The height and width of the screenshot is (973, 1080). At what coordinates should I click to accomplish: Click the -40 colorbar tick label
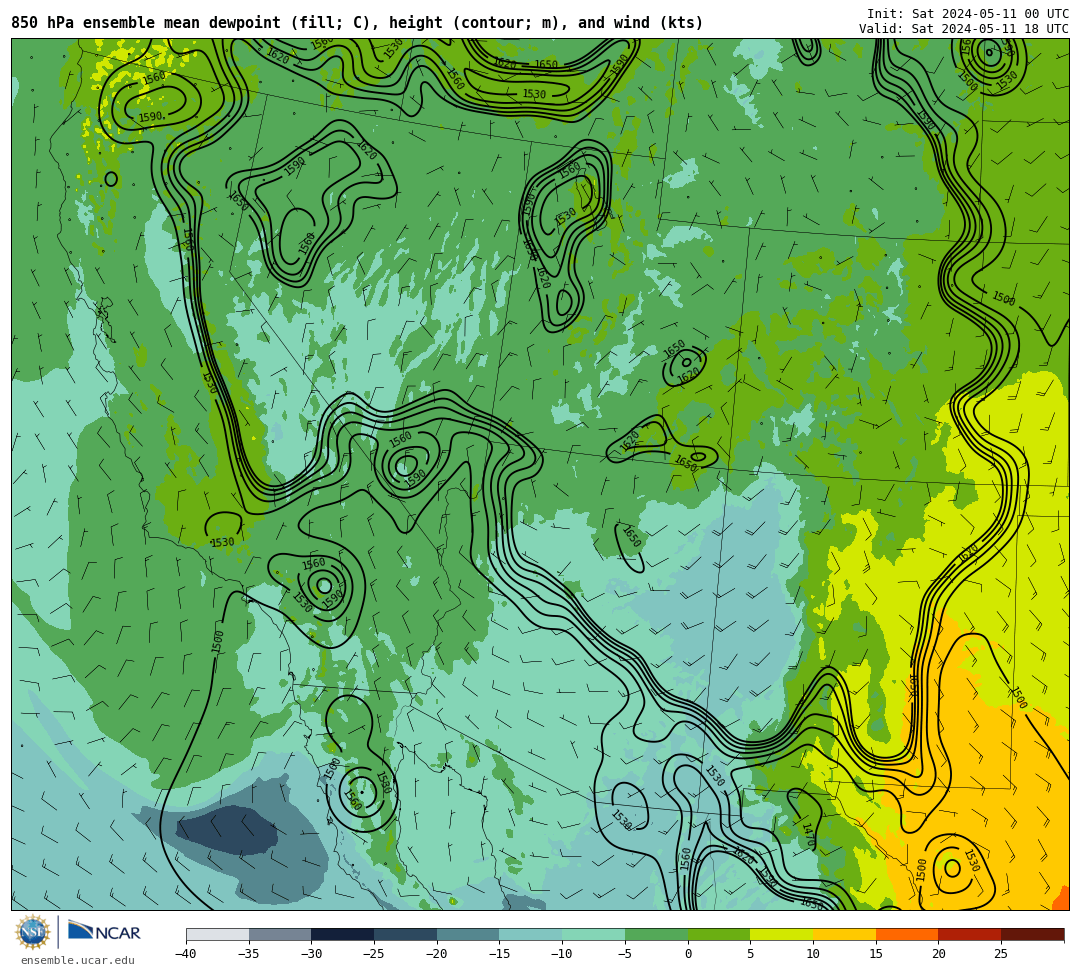[x=185, y=954]
